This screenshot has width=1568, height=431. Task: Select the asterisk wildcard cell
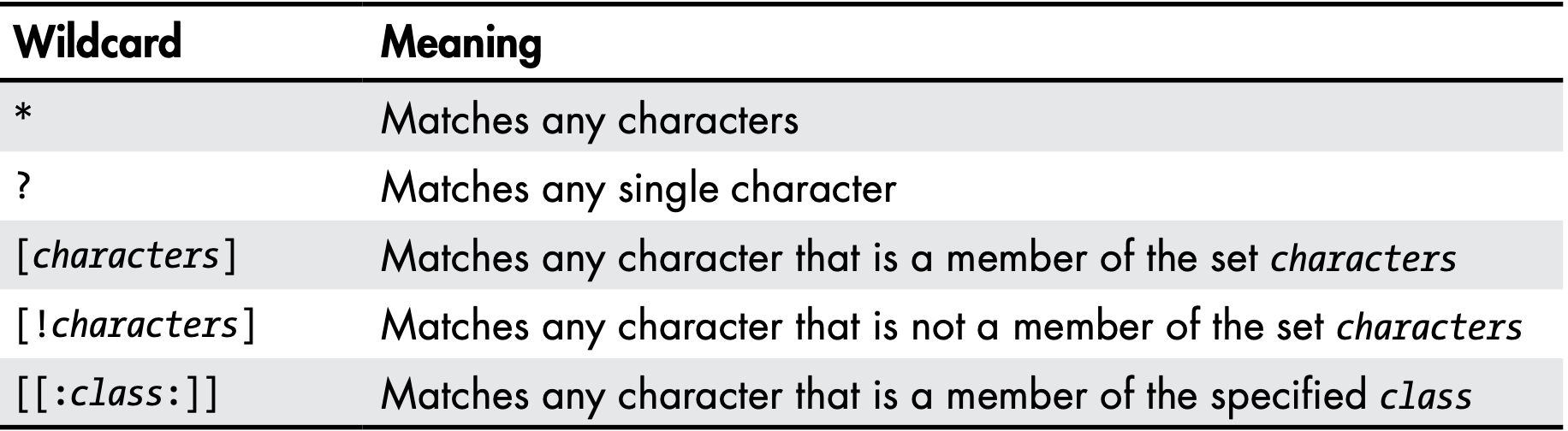24,117
